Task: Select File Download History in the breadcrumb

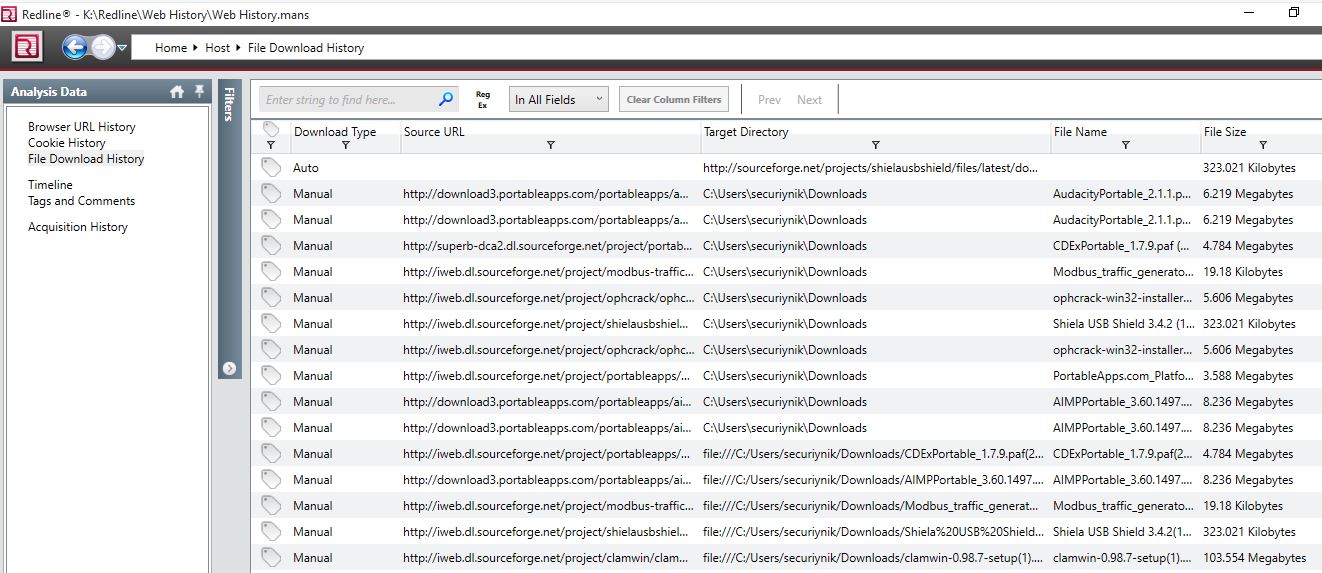Action: point(306,48)
